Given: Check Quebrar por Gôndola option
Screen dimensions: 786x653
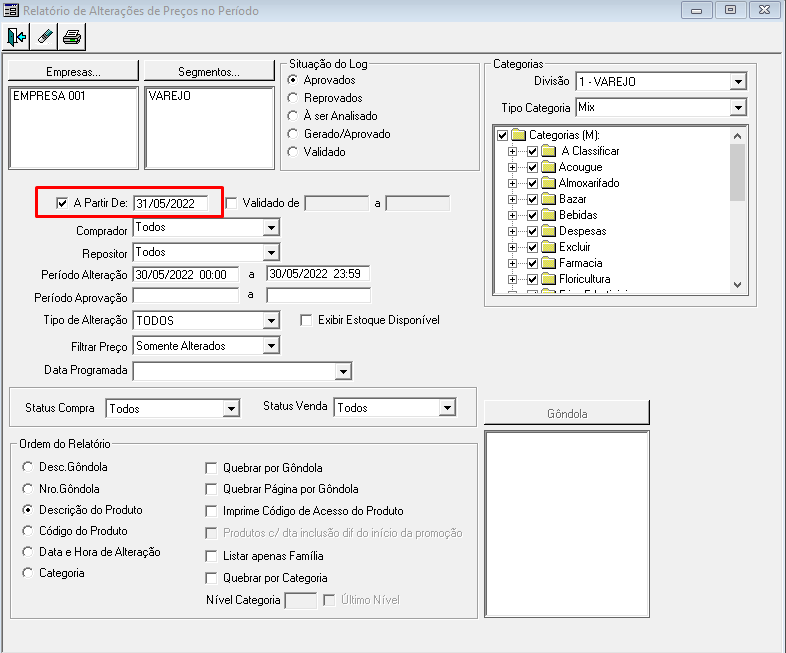Looking at the screenshot, I should [211, 468].
